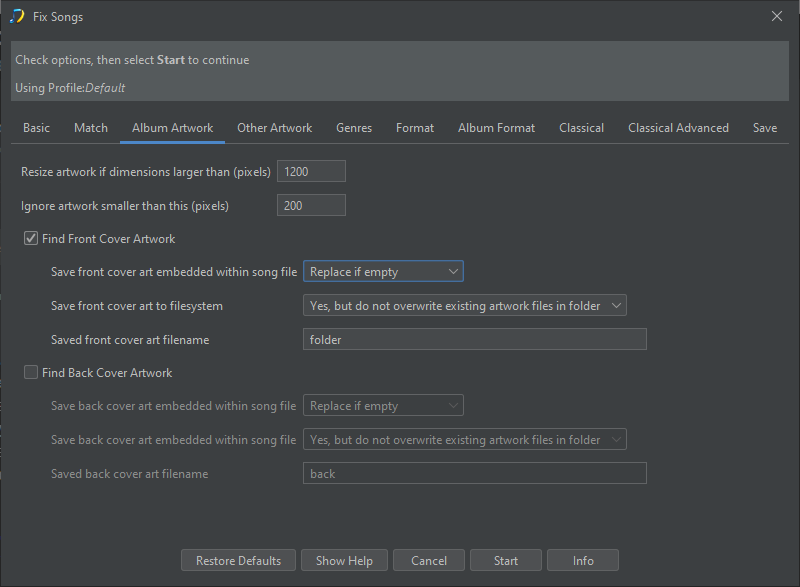The width and height of the screenshot is (800, 587).
Task: Open the Album Format tab
Action: tap(496, 128)
